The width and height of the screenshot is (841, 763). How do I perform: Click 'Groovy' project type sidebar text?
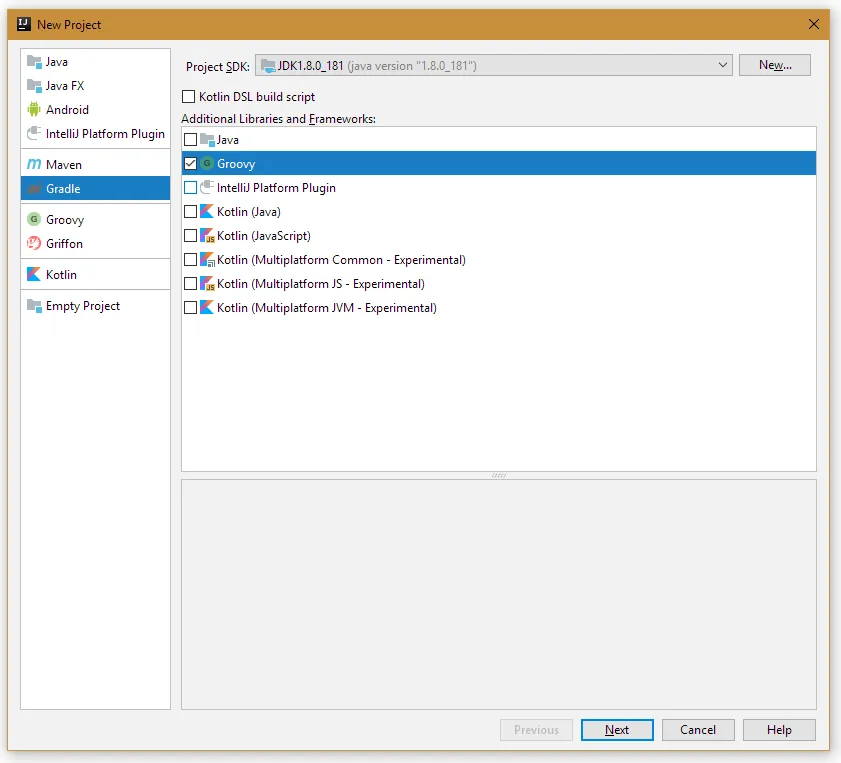tap(65, 220)
